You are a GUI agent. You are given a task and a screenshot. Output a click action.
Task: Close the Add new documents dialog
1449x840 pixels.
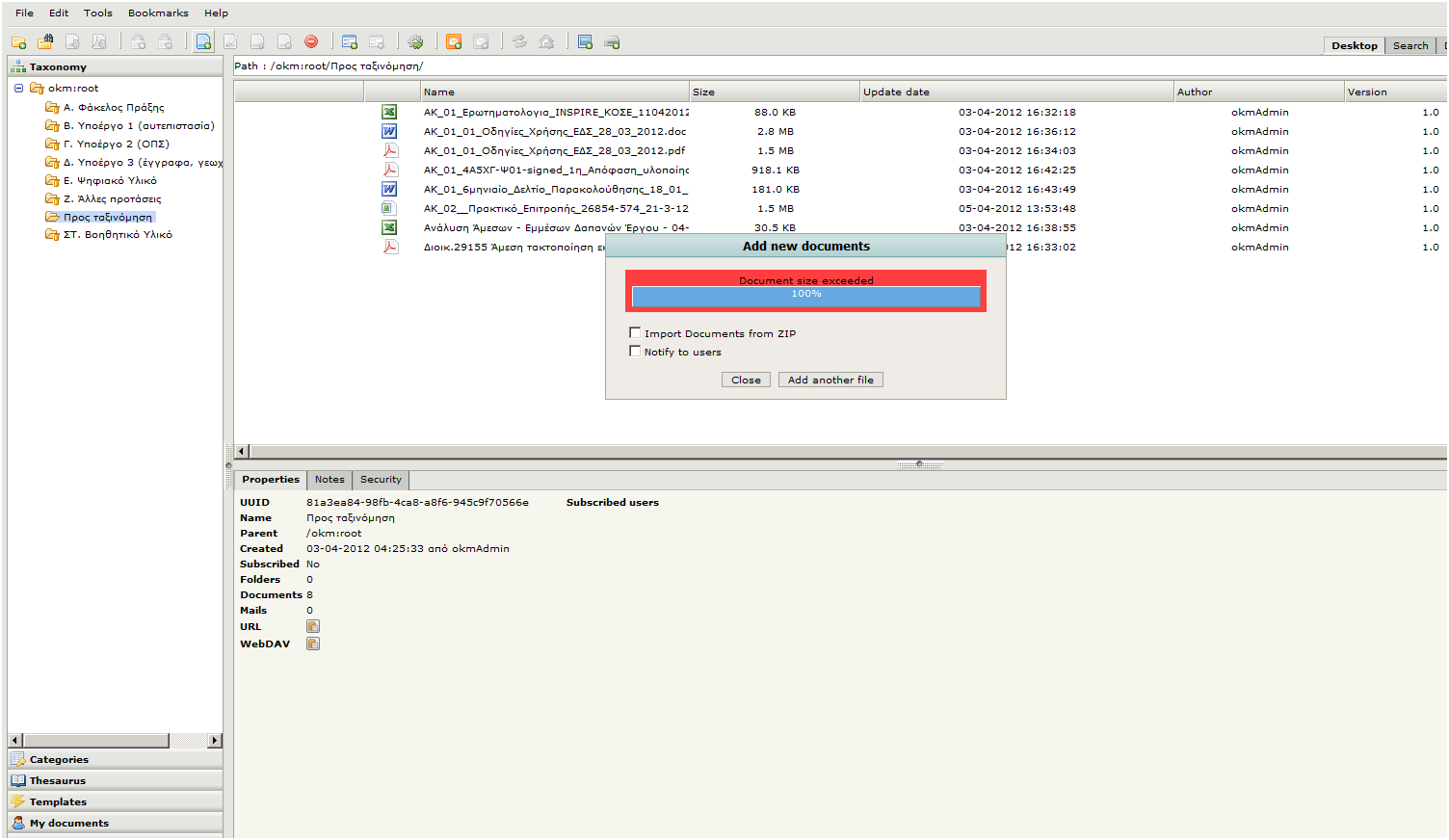point(746,381)
